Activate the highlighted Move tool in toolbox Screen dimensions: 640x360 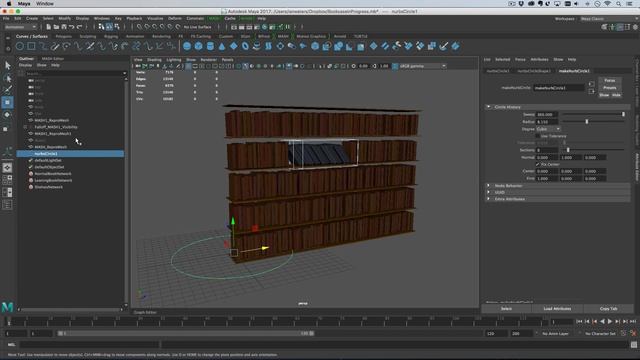pos(7,102)
